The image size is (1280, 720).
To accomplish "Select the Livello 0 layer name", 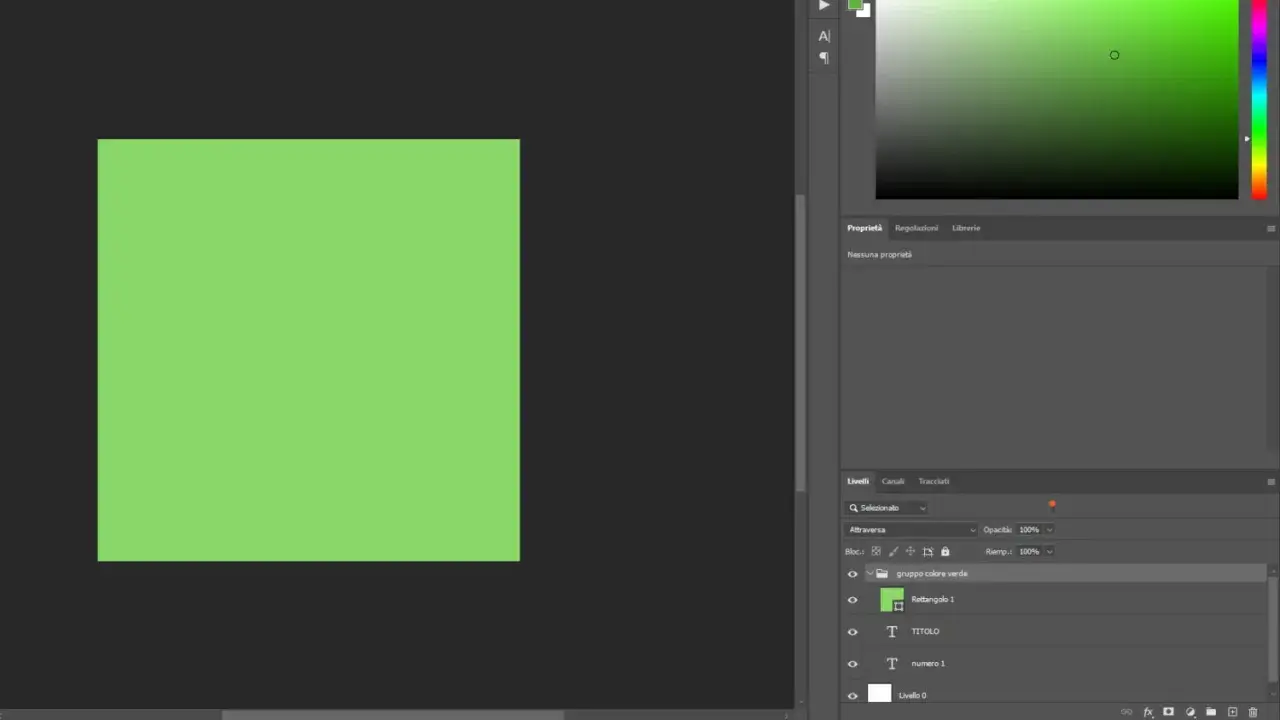I will tap(912, 696).
